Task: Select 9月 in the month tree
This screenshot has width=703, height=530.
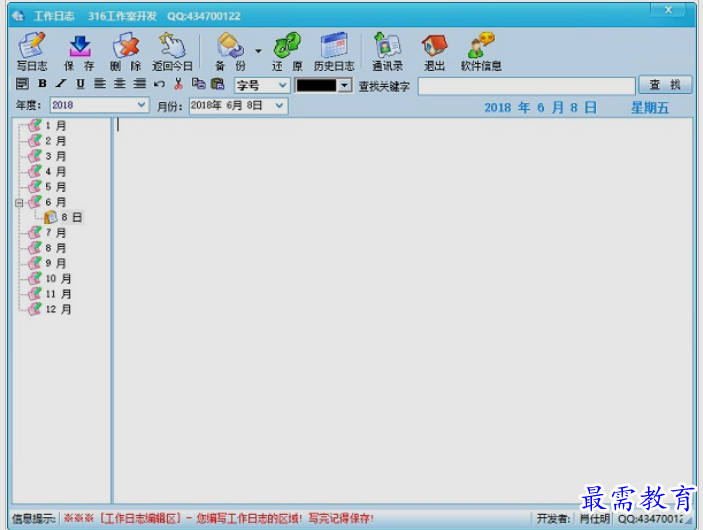Action: (x=56, y=263)
